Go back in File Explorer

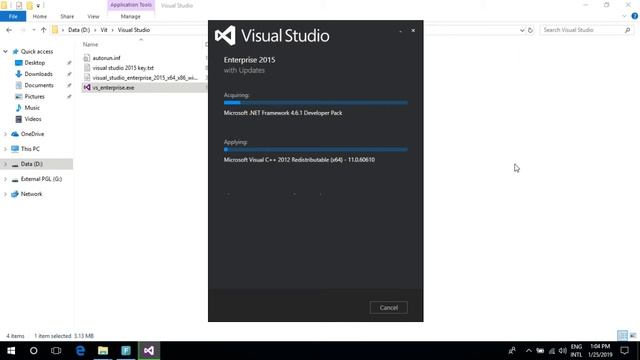[x=9, y=30]
